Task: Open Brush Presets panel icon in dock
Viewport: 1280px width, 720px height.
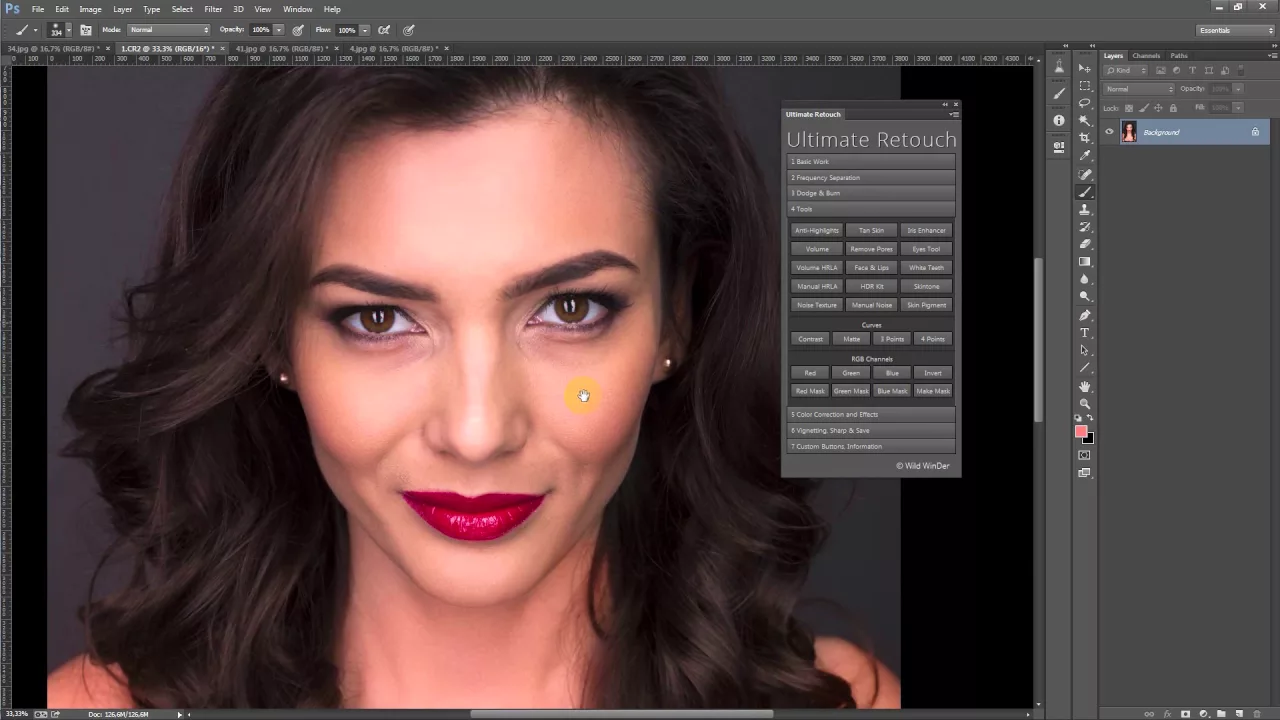Action: 1059,94
